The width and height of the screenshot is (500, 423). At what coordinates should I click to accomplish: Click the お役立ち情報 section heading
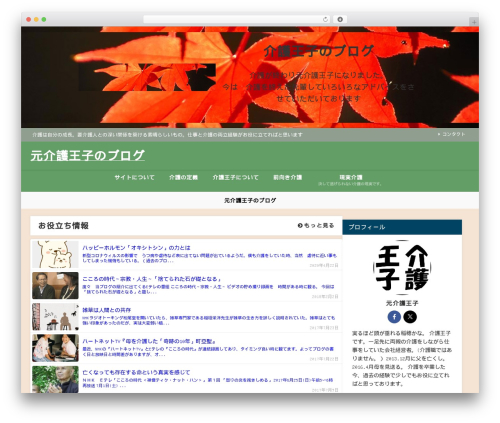(63, 226)
